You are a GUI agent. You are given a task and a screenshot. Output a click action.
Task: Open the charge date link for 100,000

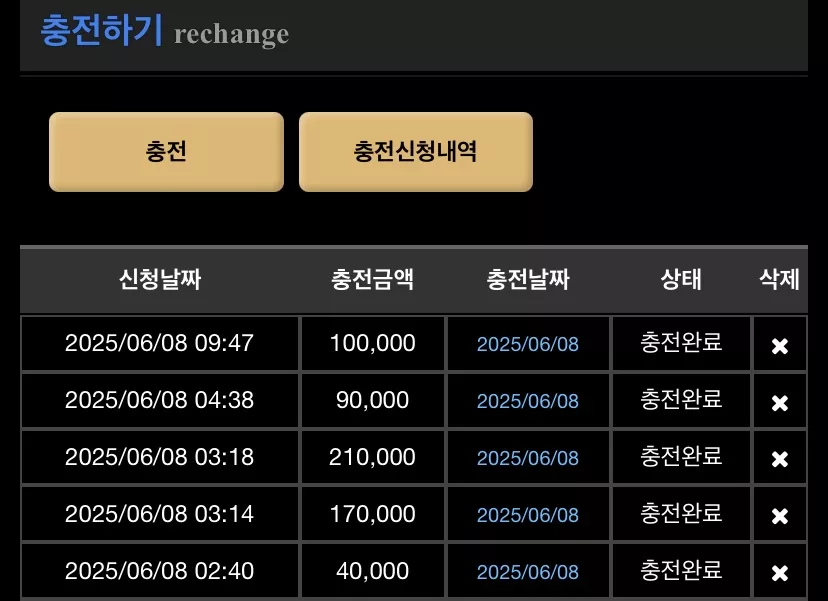click(528, 344)
